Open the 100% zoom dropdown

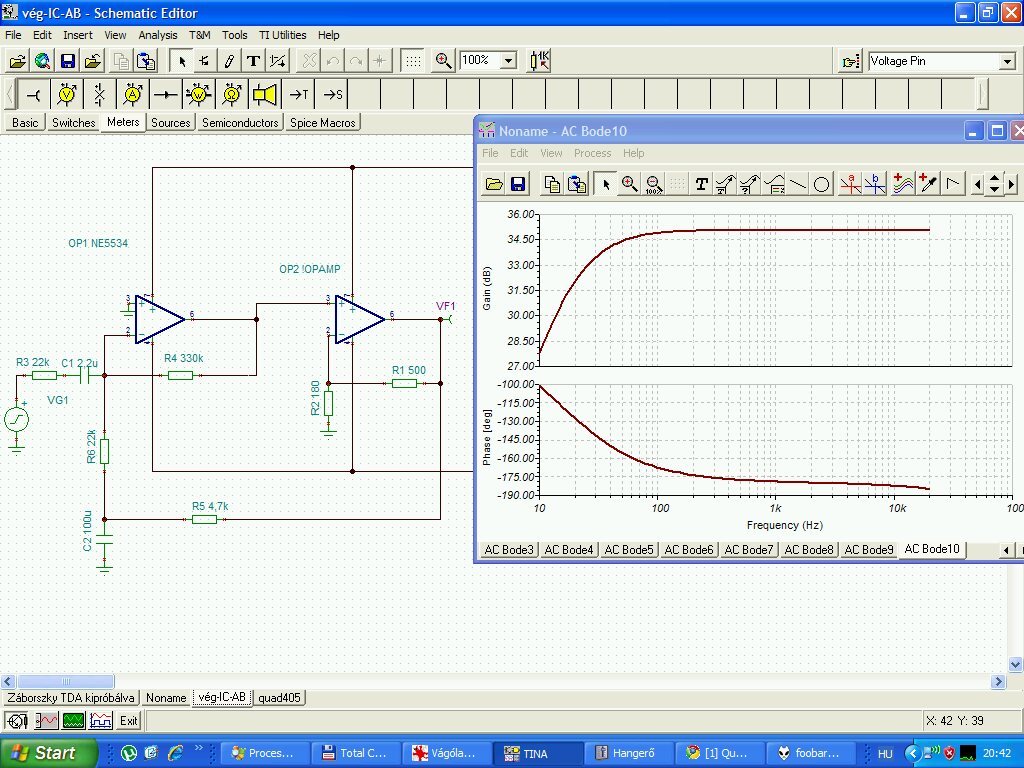508,61
